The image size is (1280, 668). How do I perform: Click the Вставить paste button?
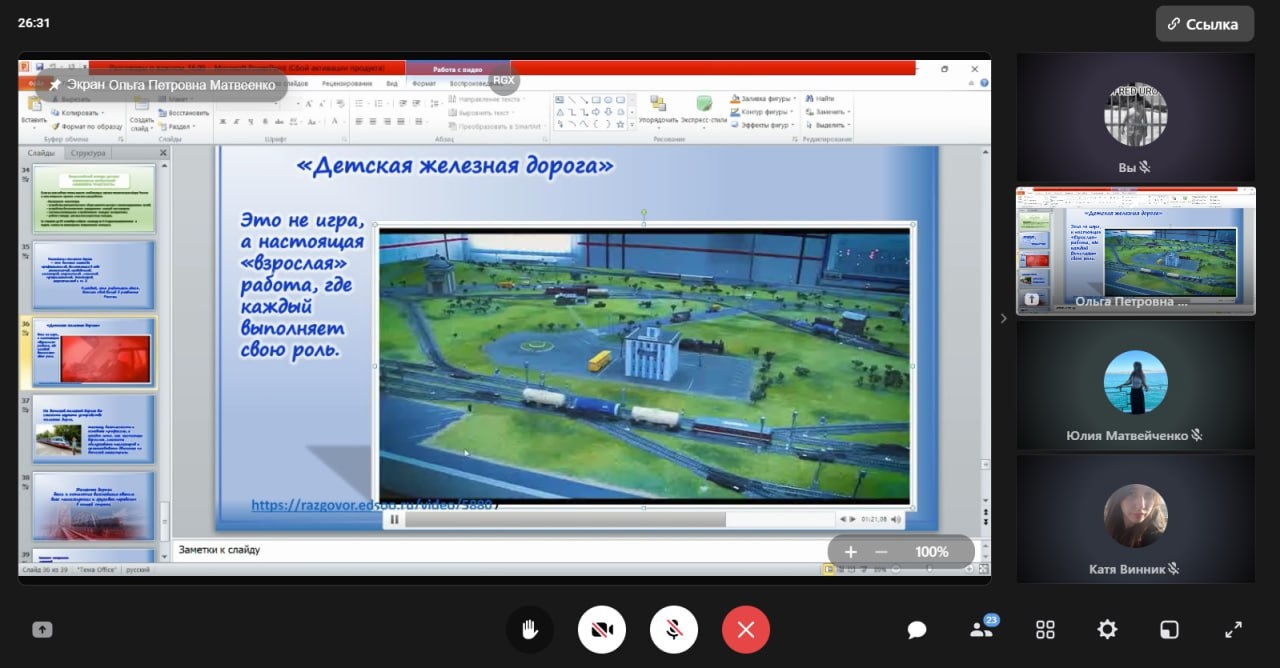pyautogui.click(x=33, y=112)
